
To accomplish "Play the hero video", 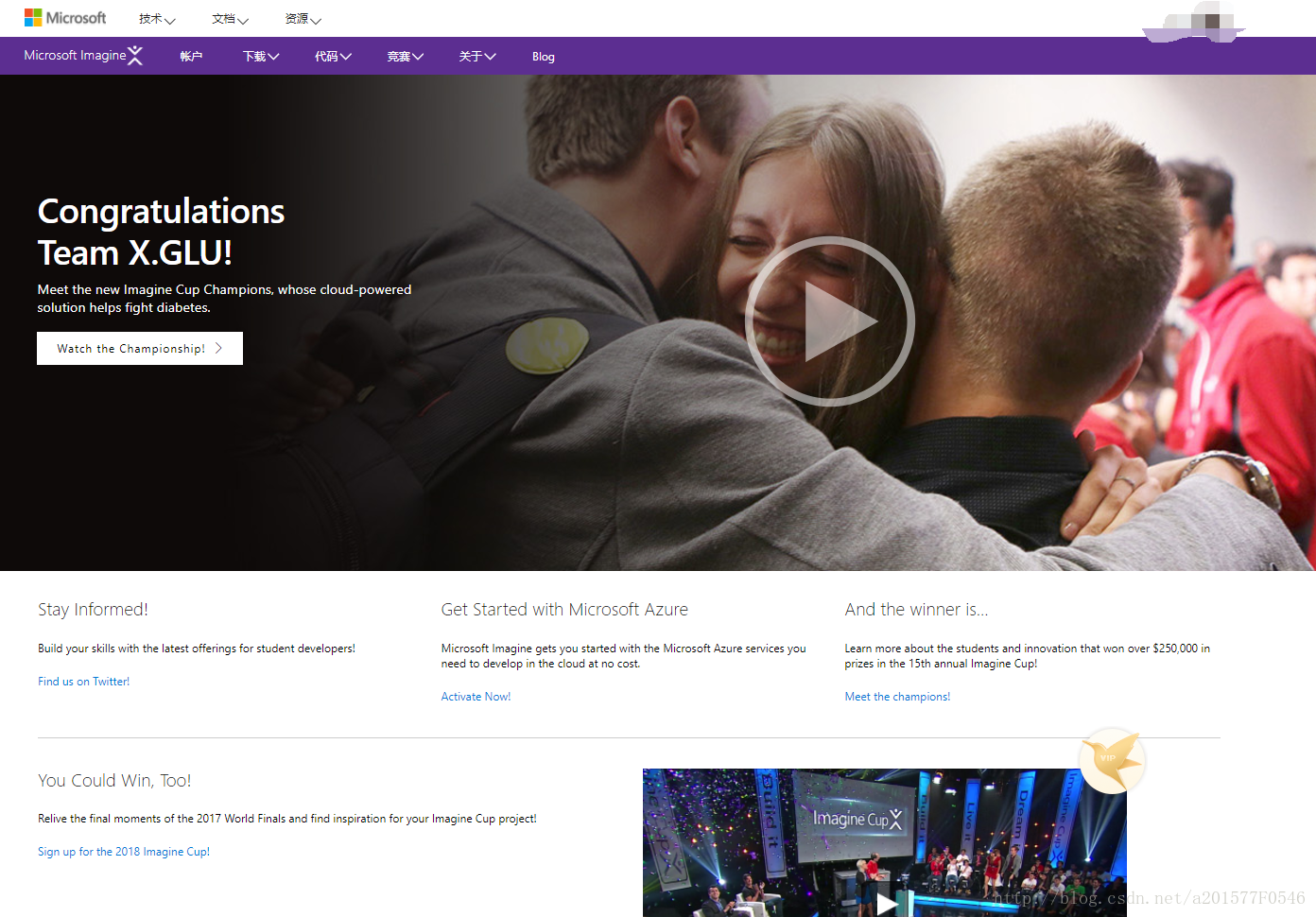I will 829,321.
